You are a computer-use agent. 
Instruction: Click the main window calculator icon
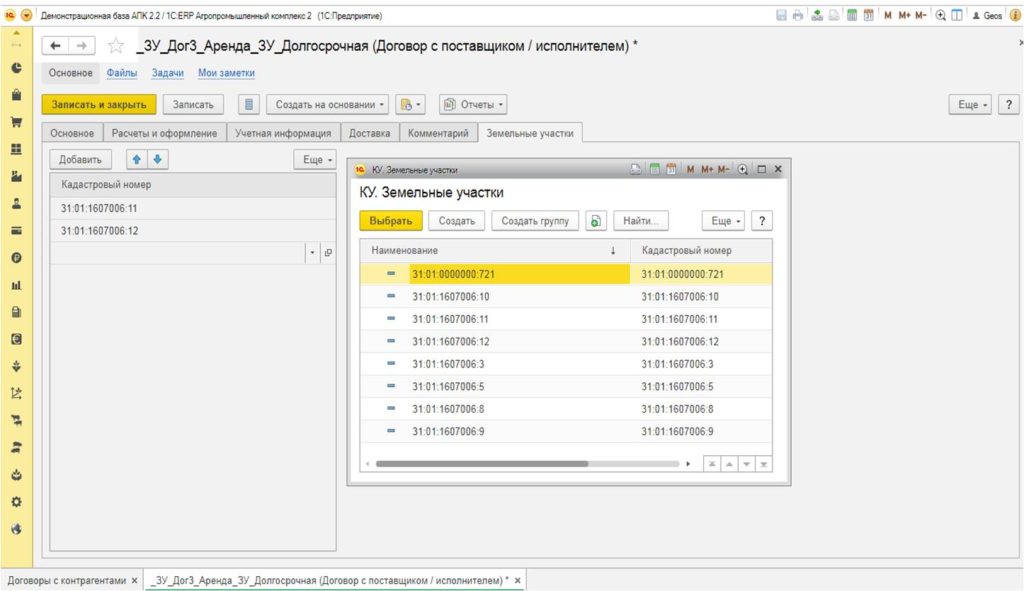click(852, 15)
